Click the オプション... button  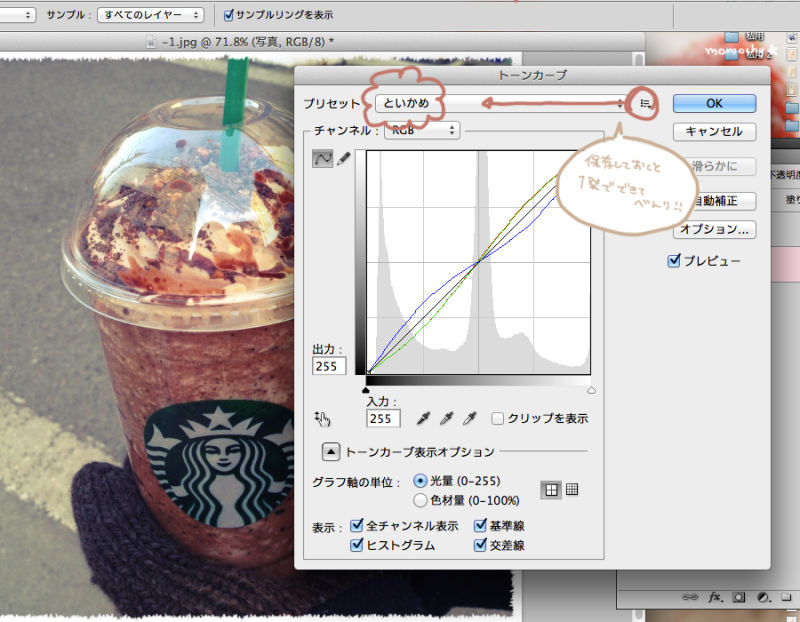(714, 229)
